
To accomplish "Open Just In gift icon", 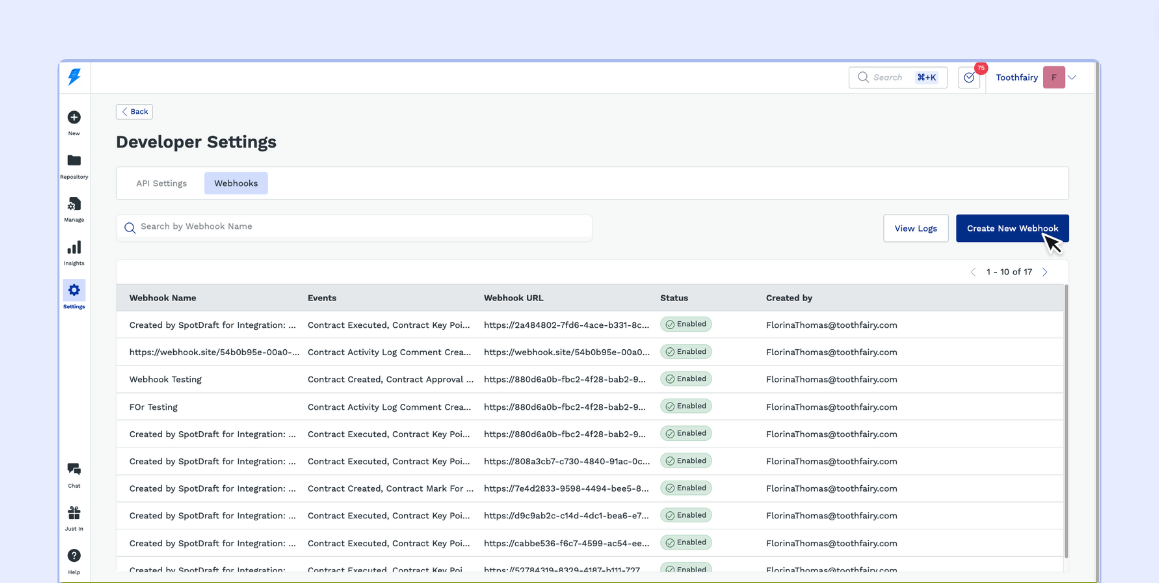I will [74, 513].
